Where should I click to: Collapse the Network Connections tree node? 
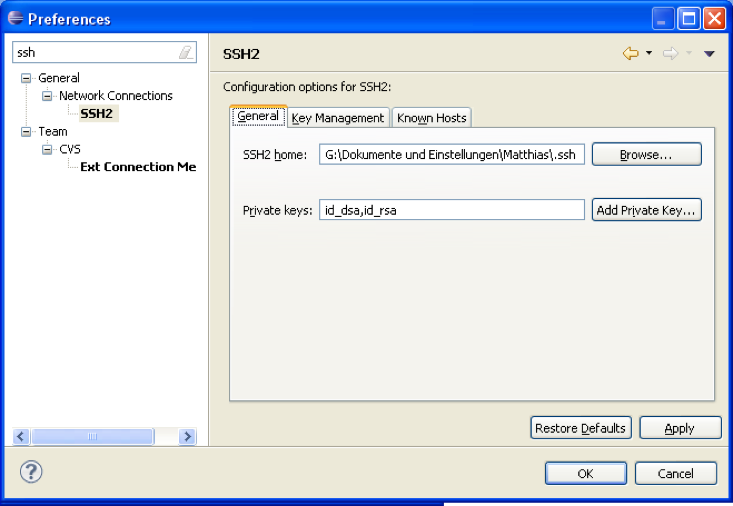pyautogui.click(x=47, y=96)
